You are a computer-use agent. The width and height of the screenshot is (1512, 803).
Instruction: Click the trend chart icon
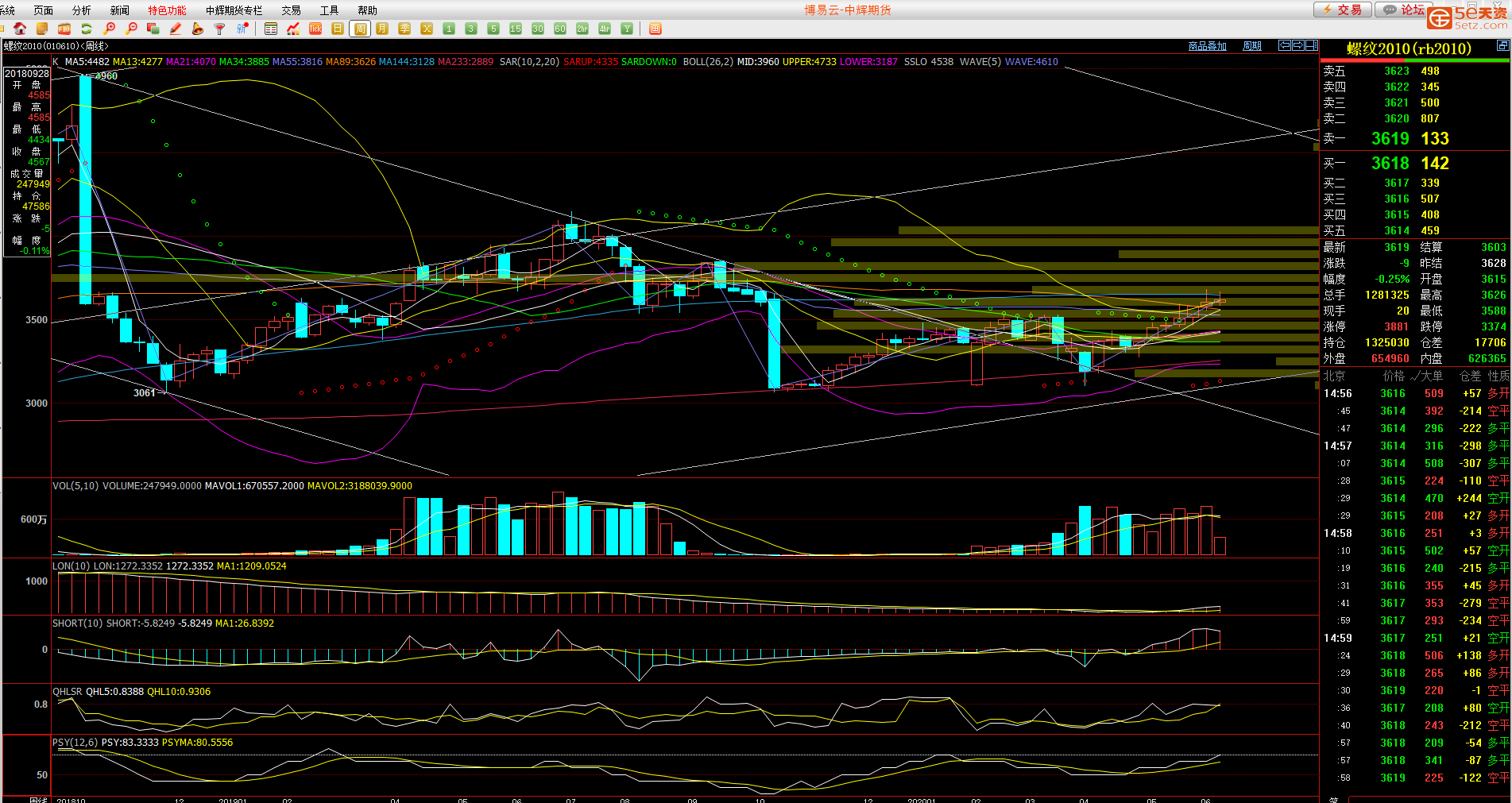tap(293, 29)
